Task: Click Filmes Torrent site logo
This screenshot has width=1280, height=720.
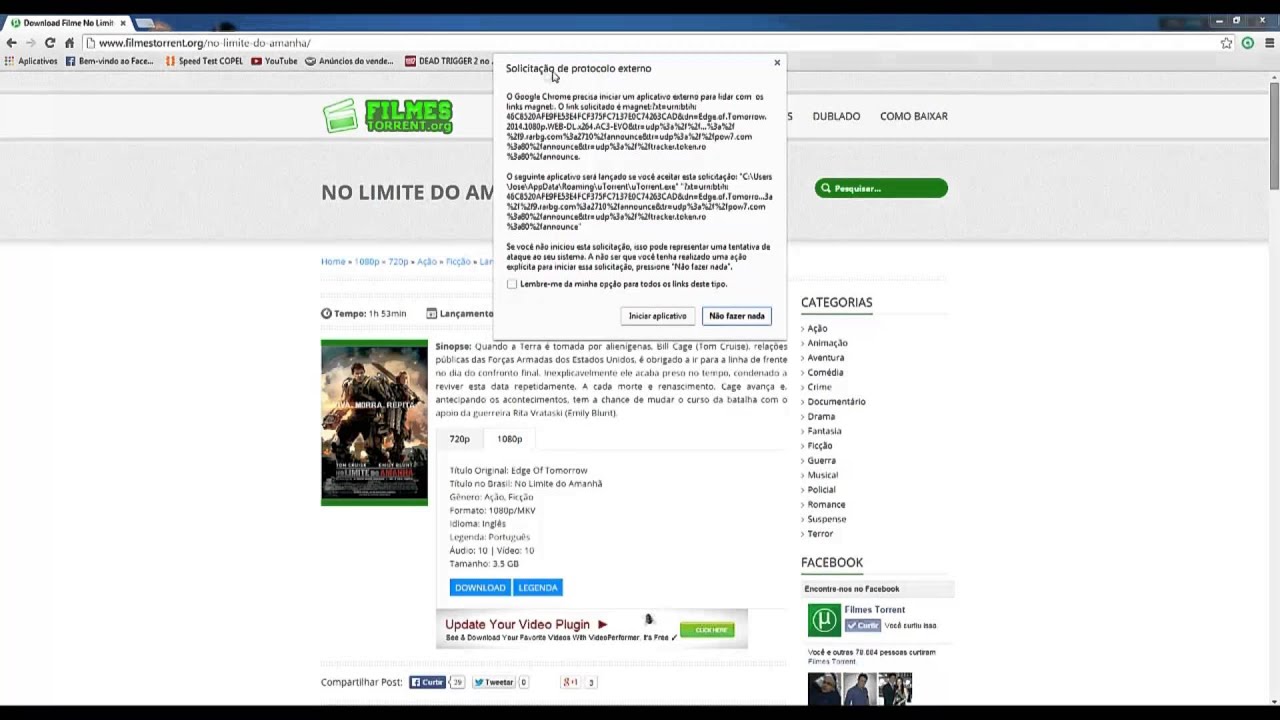Action: (x=388, y=116)
